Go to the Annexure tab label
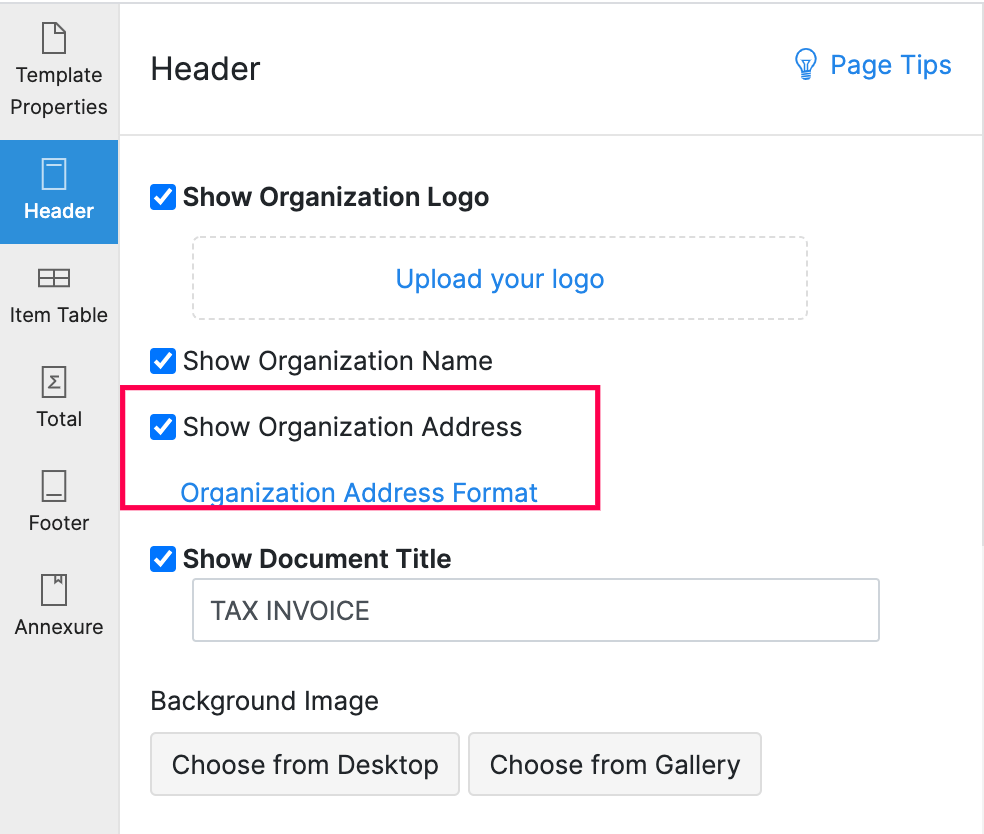Viewport: 984px width, 834px height. pyautogui.click(x=59, y=627)
